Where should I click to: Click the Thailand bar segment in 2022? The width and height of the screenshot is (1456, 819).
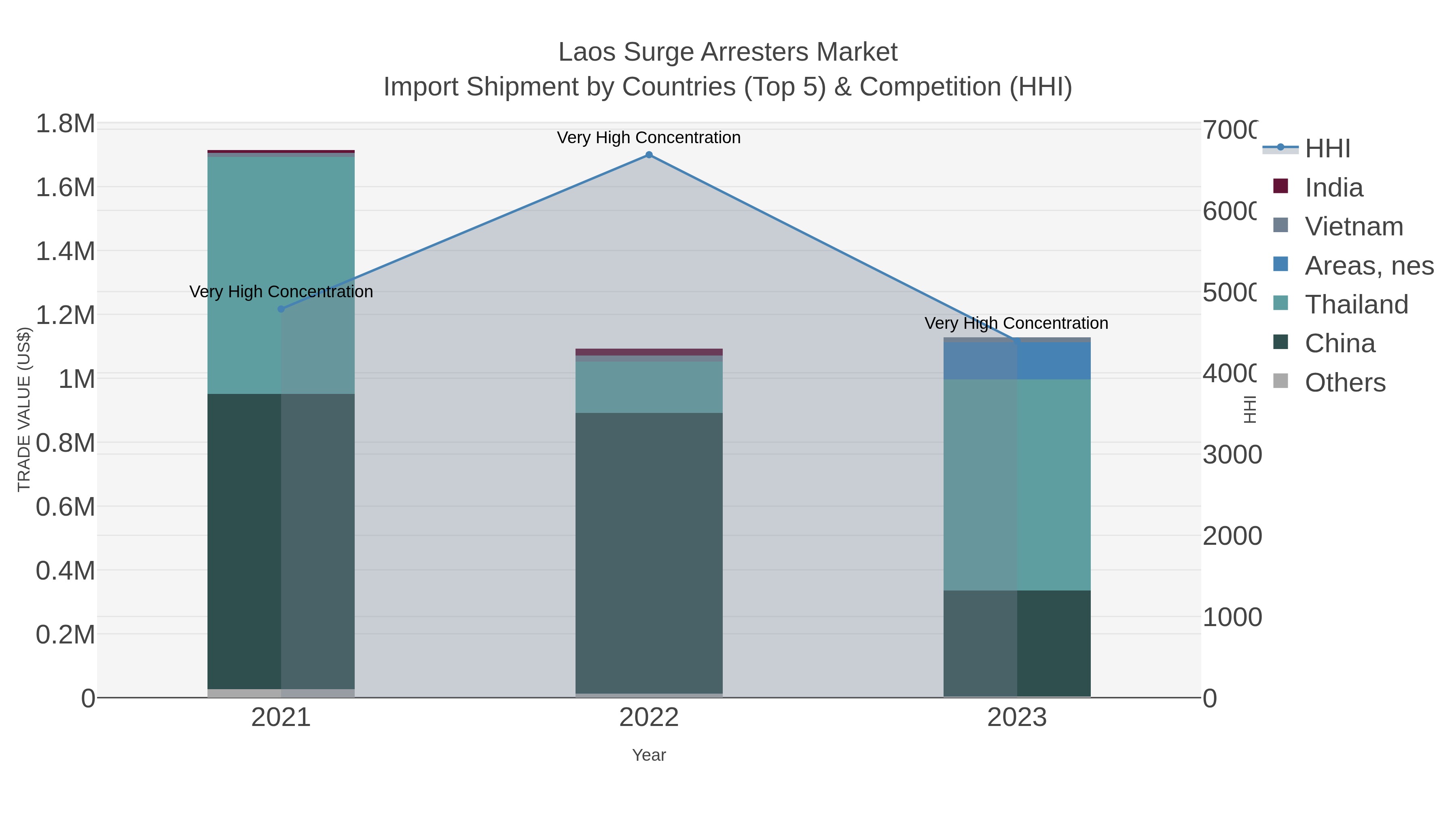tap(649, 387)
